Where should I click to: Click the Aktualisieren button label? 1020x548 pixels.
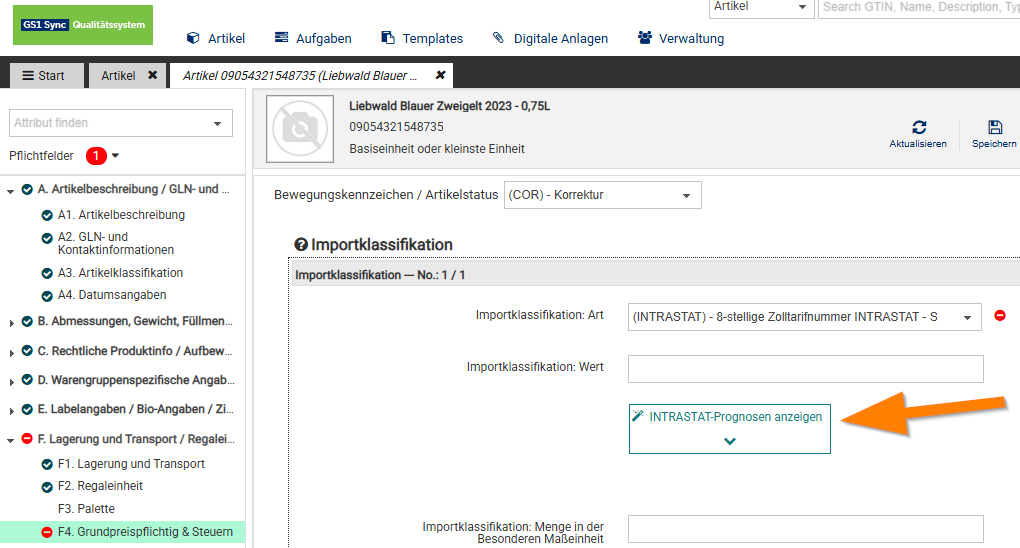click(918, 144)
